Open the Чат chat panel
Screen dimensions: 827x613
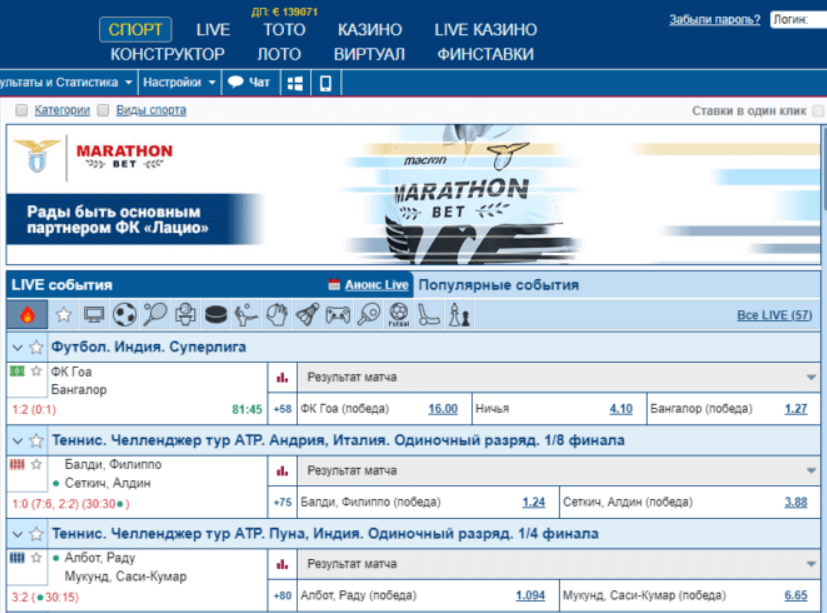[248, 82]
